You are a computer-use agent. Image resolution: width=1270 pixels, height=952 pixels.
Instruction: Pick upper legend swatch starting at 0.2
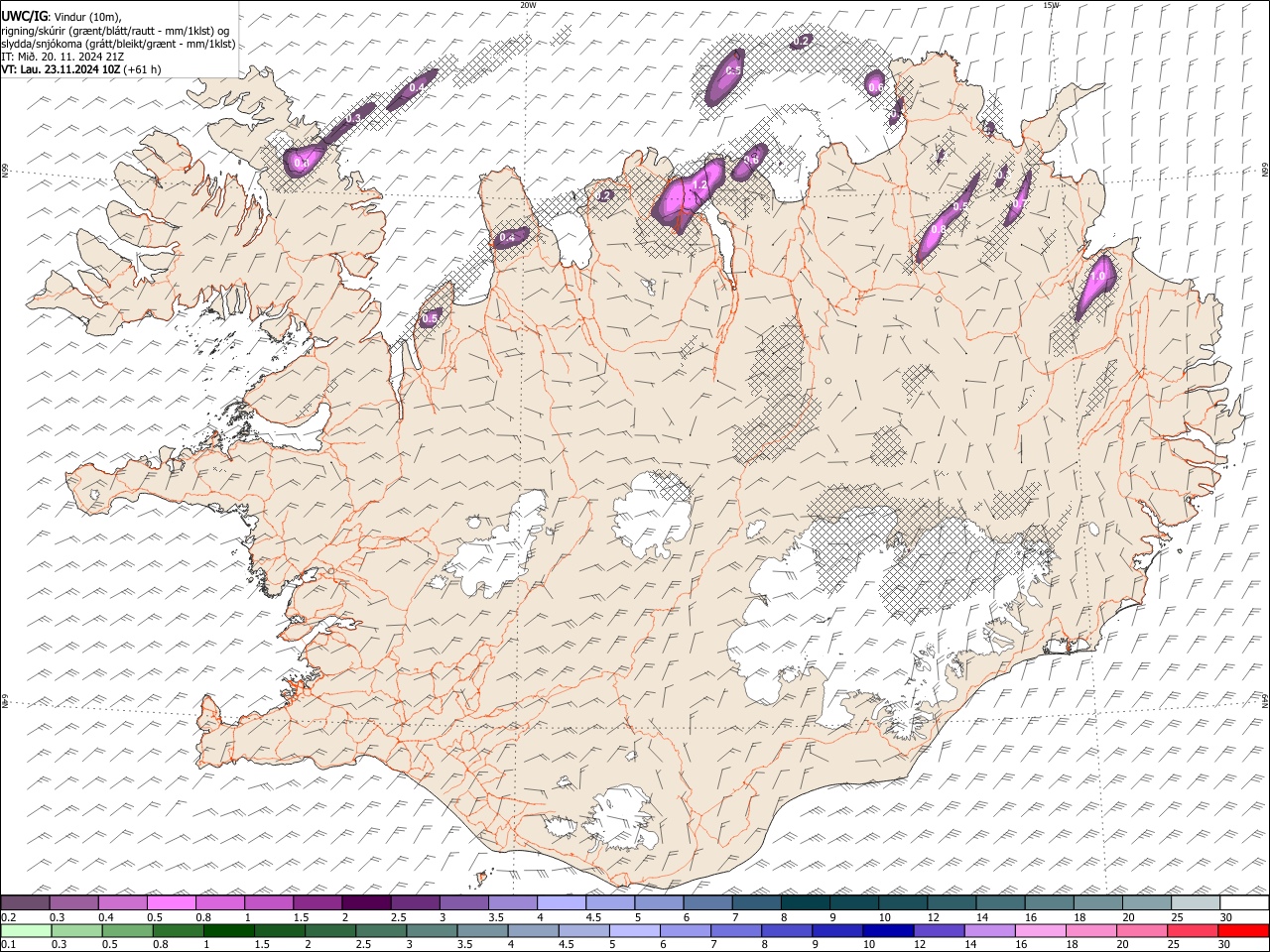pos(25,903)
